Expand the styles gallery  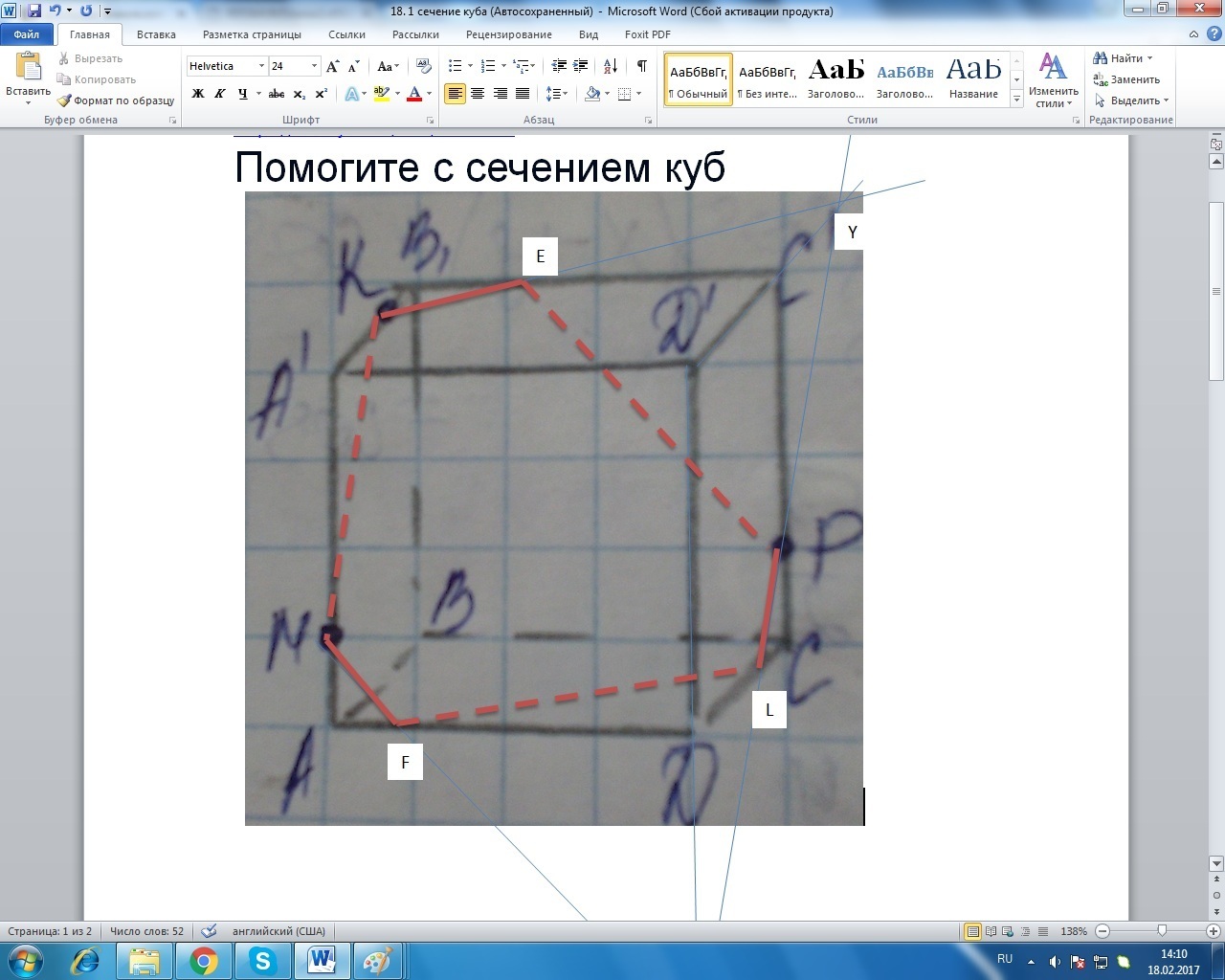(1017, 100)
